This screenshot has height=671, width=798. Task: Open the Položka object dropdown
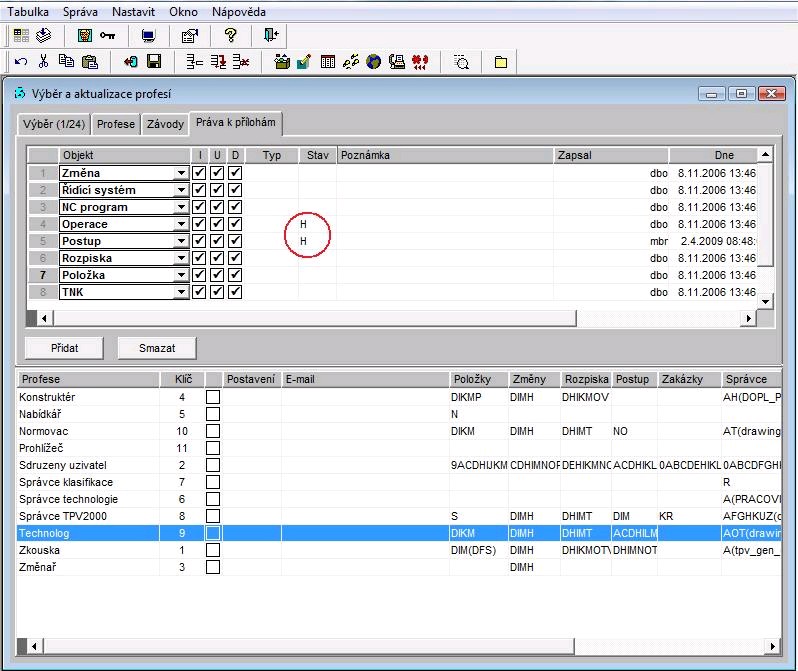181,275
